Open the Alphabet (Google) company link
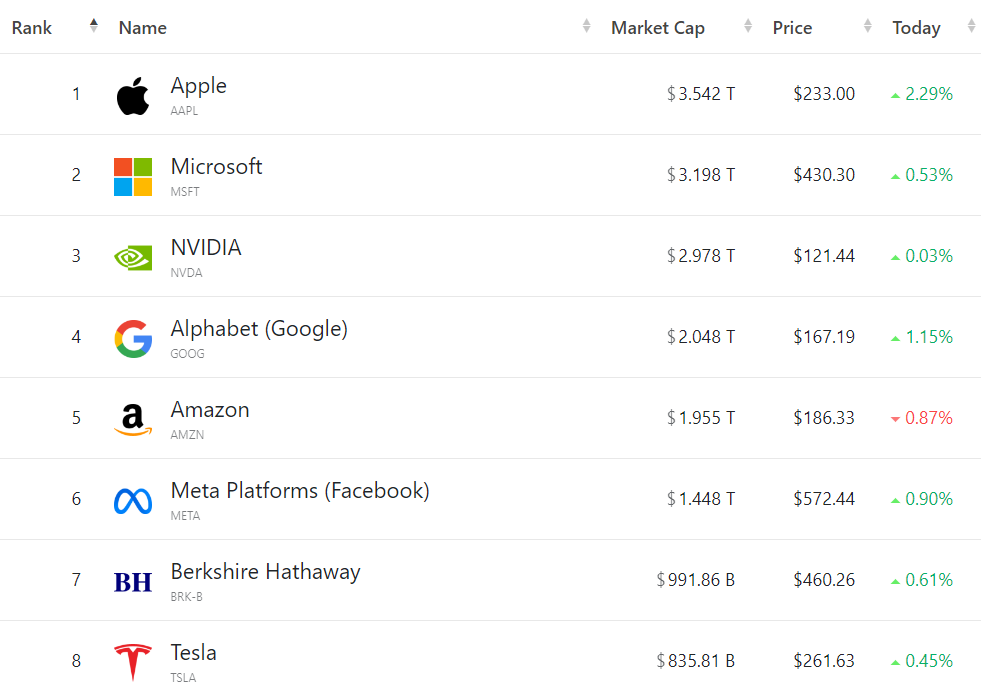 [x=259, y=328]
